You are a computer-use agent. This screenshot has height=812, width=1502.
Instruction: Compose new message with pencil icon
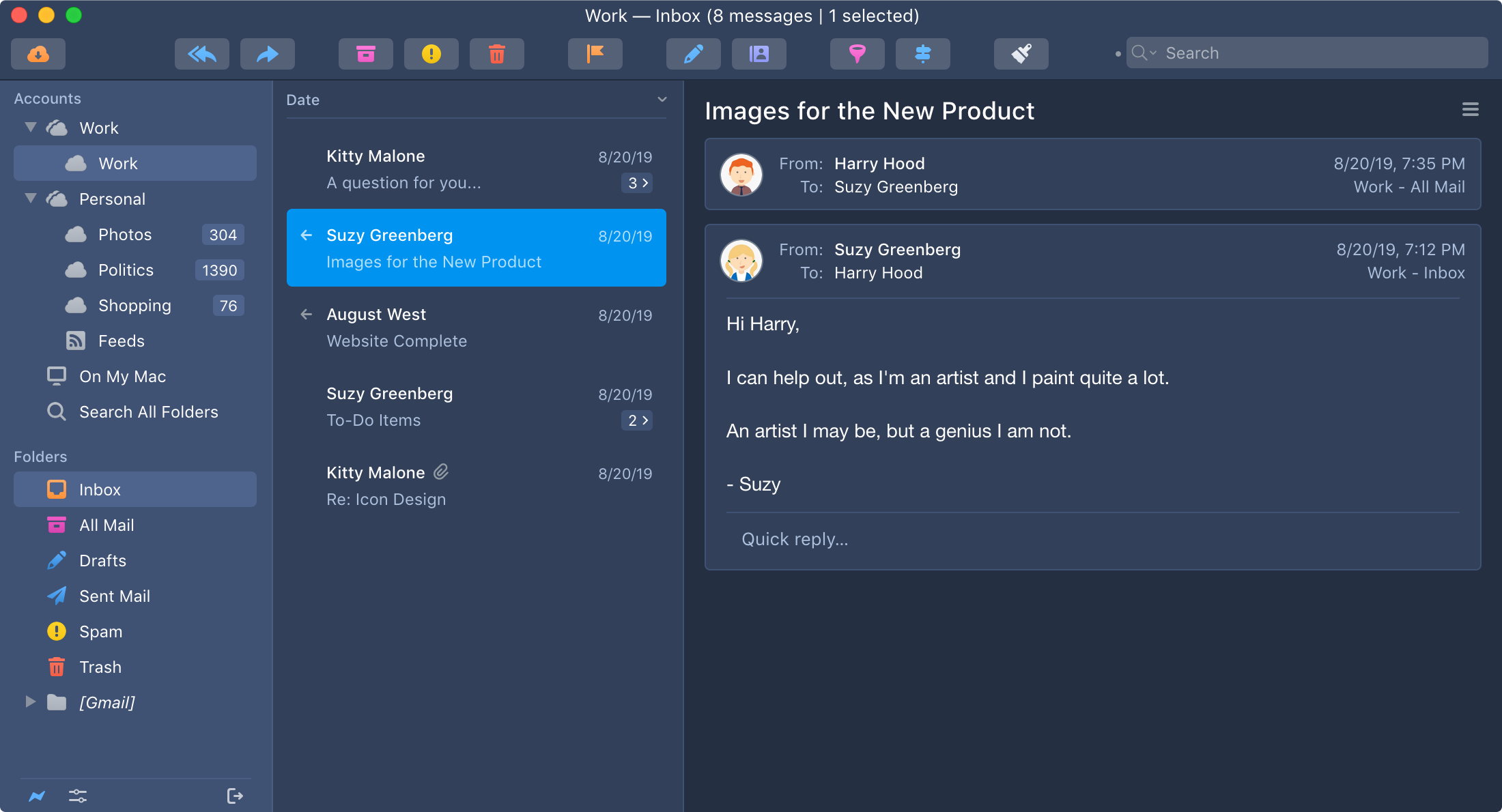(x=693, y=54)
